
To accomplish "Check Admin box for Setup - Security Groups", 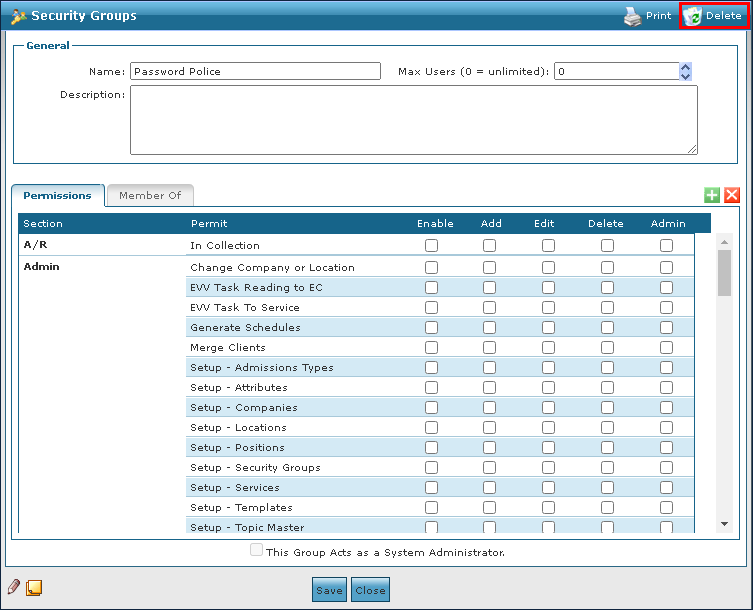I will point(666,468).
